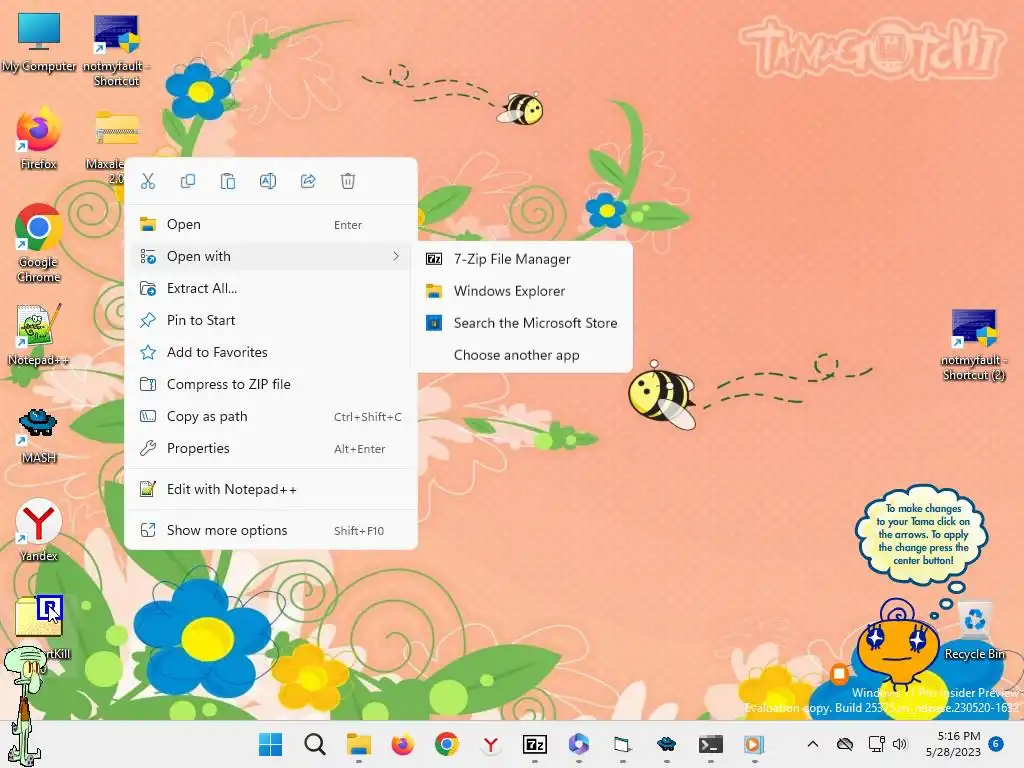1024x768 pixels.
Task: Open clock and date panel
Action: [x=953, y=744]
